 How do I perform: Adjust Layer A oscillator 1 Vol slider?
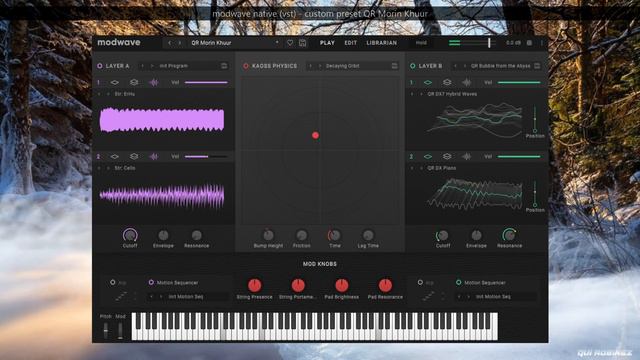click(x=206, y=82)
